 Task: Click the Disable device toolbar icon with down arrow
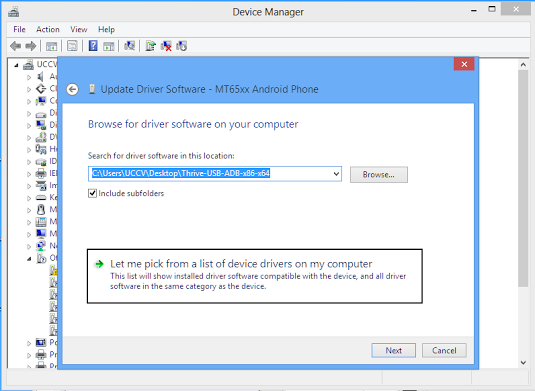point(182,46)
